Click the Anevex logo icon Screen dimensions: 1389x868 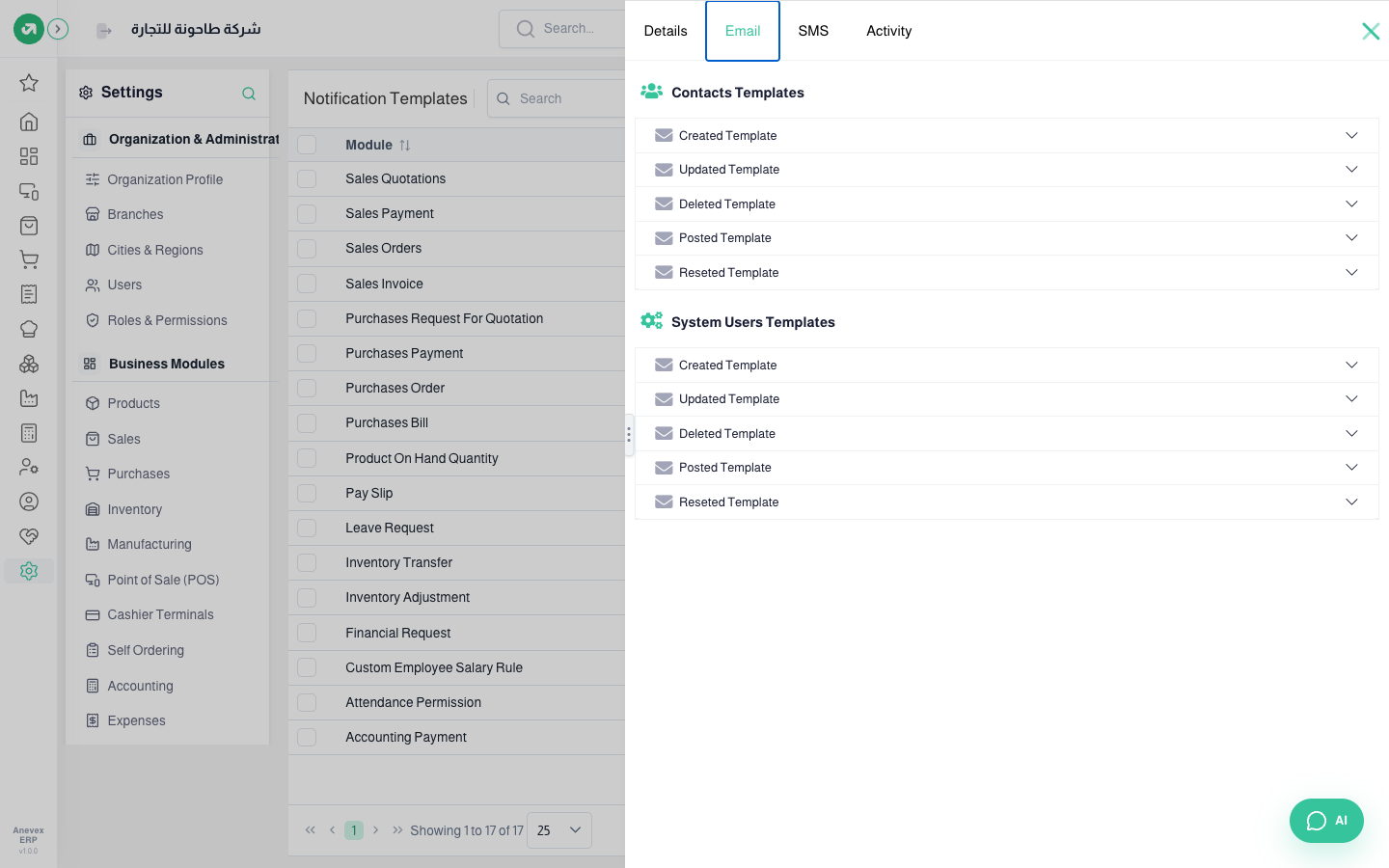pyautogui.click(x=29, y=29)
